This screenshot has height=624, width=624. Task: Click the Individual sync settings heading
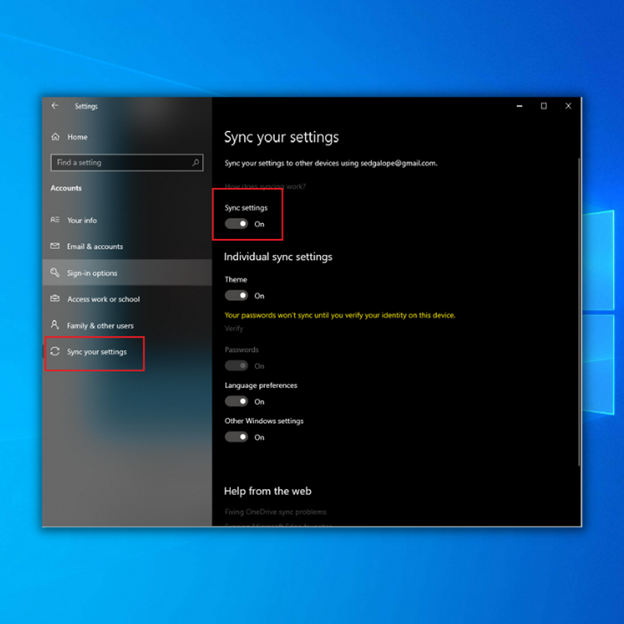pyautogui.click(x=278, y=257)
